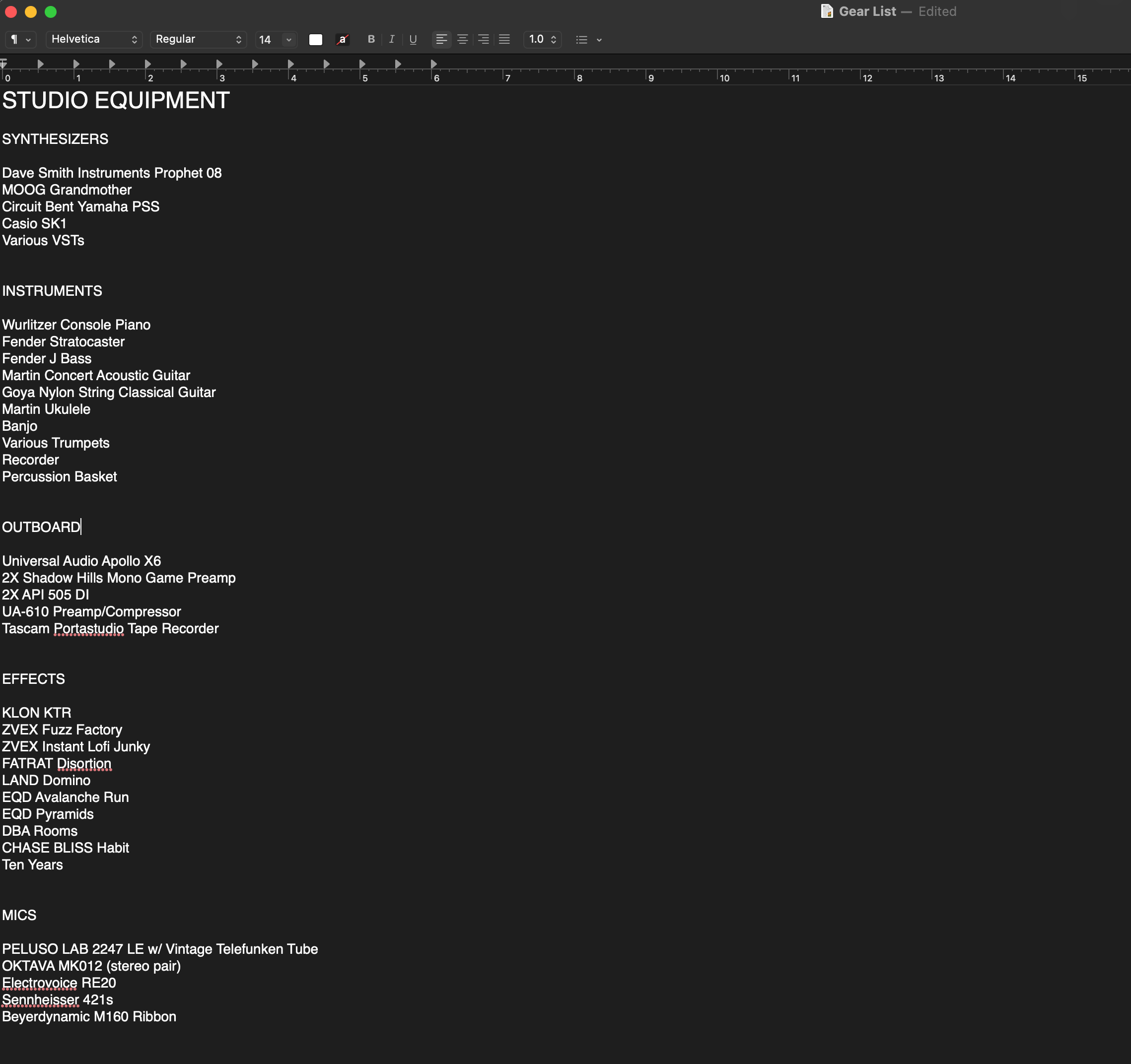Viewport: 1131px width, 1064px height.
Task: Open the Regular typeface dropdown
Action: point(198,39)
